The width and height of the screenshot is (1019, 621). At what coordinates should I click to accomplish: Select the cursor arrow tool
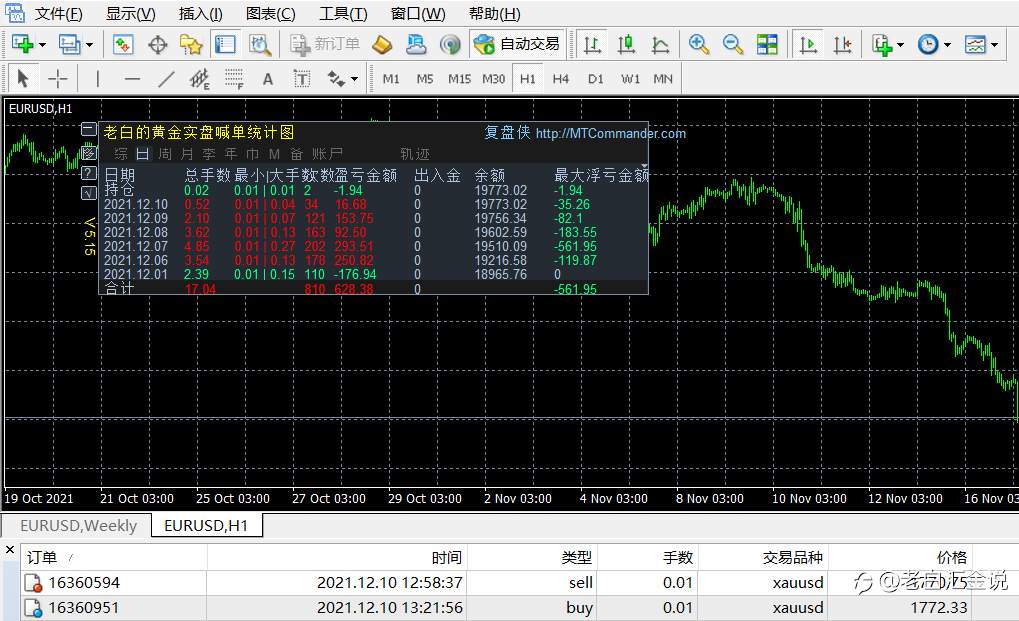[23, 79]
